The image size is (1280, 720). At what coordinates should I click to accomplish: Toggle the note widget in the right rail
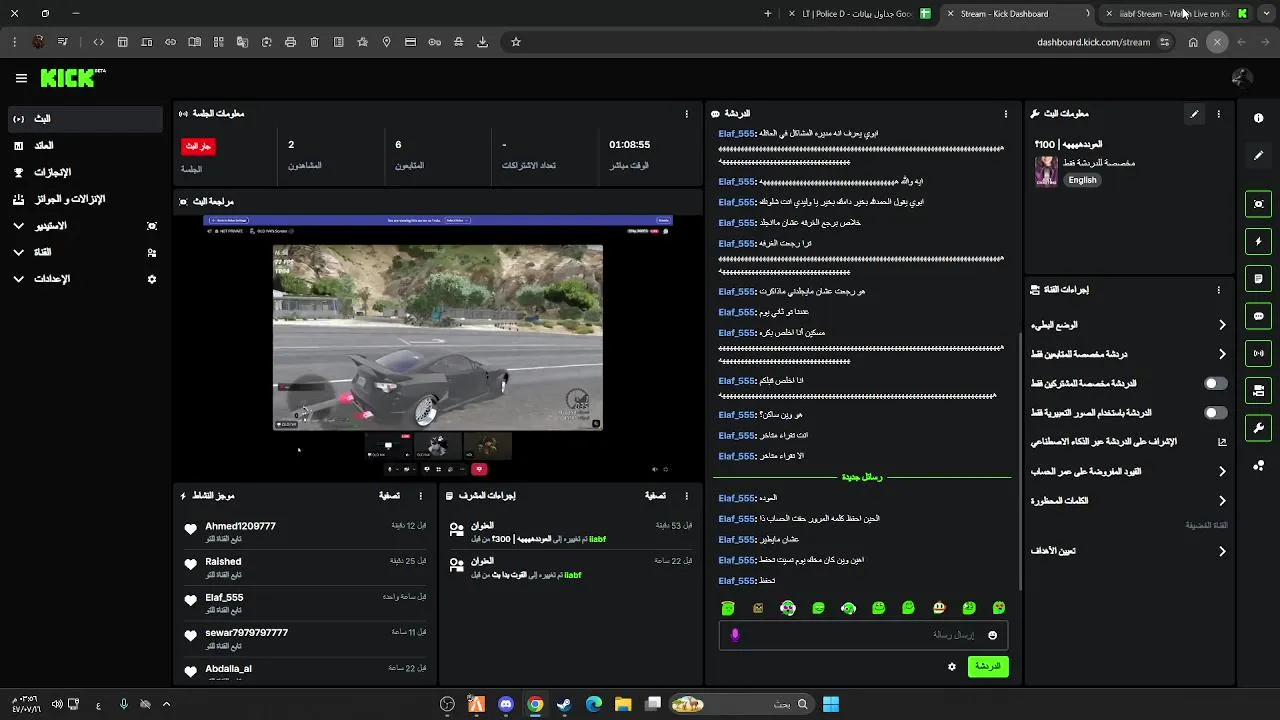point(1258,278)
